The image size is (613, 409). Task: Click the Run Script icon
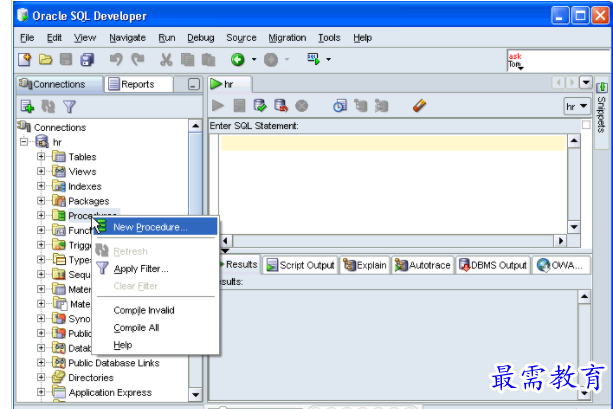[239, 106]
